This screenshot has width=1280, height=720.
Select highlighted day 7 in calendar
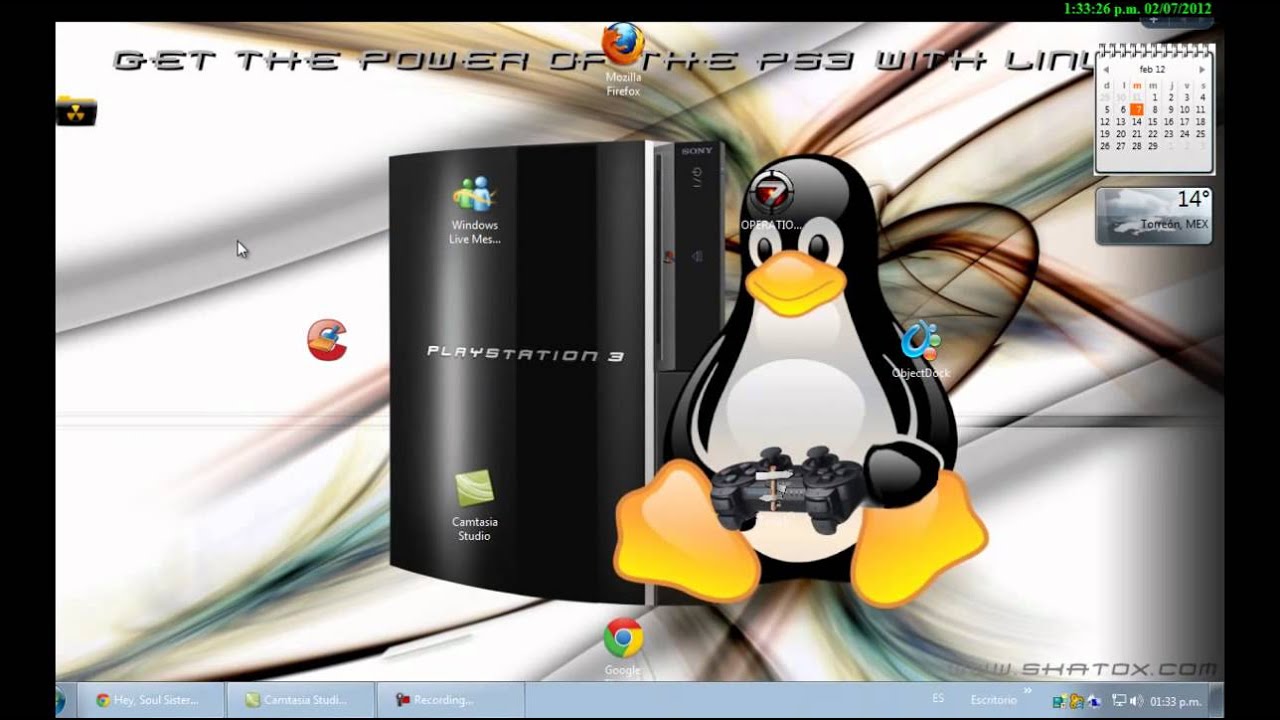click(x=1136, y=110)
